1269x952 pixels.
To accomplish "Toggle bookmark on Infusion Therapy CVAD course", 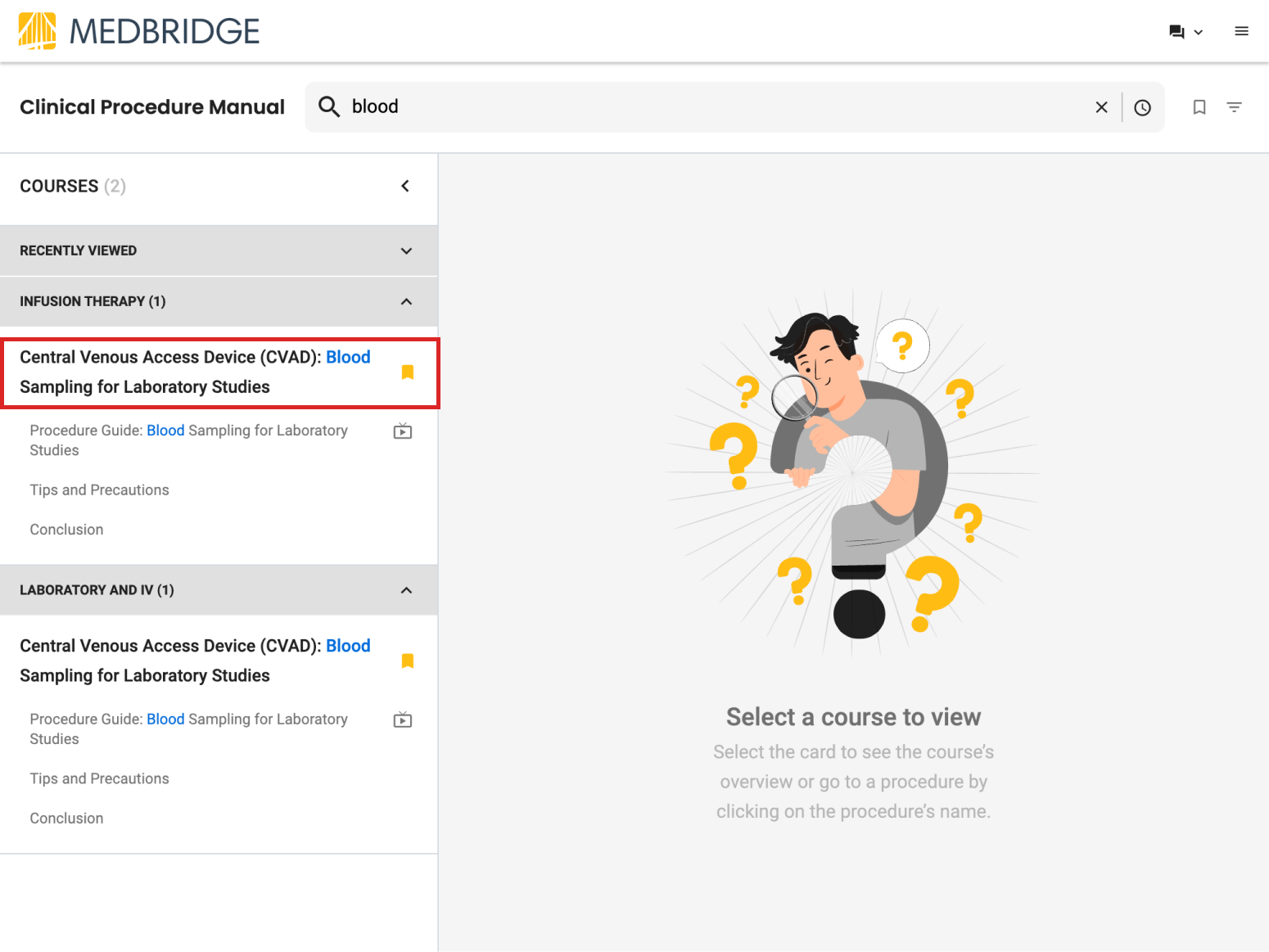I will tap(408, 372).
